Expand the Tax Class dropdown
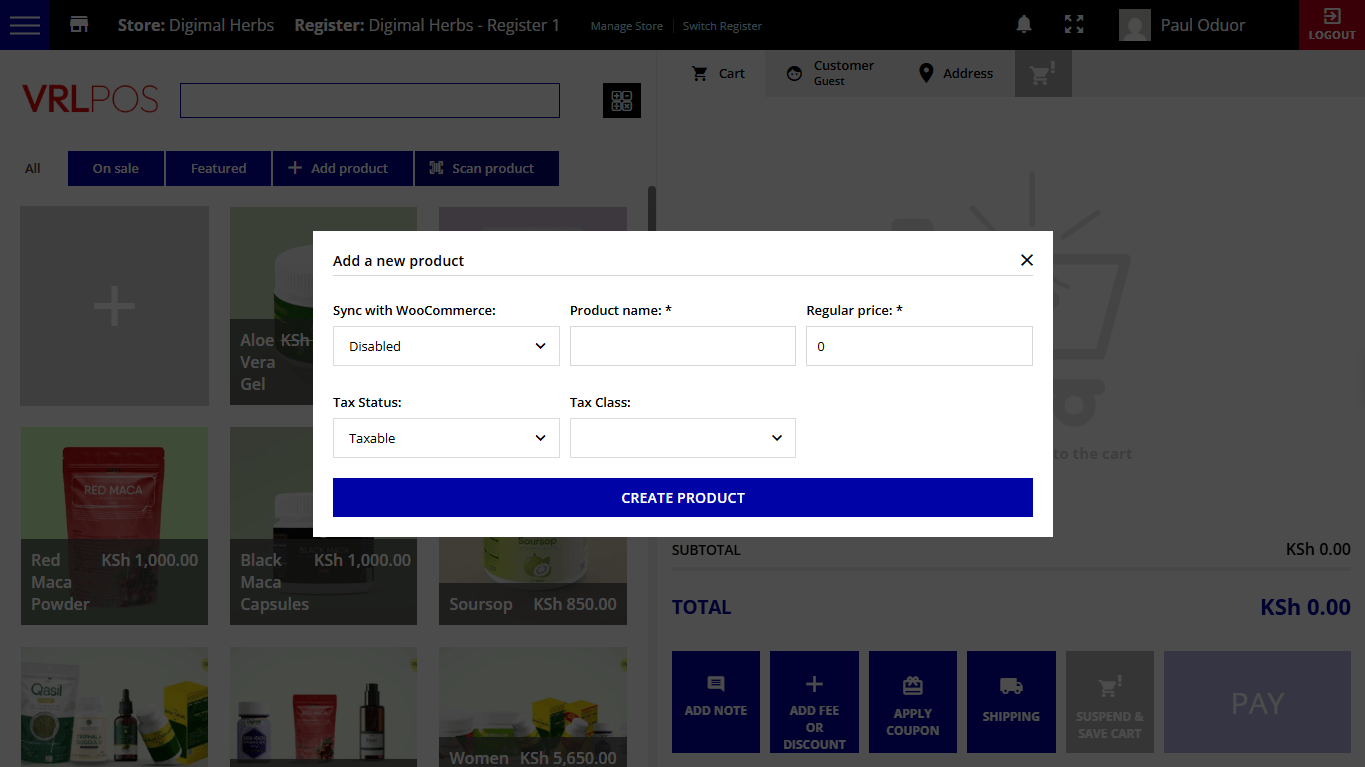1365x767 pixels. 682,438
